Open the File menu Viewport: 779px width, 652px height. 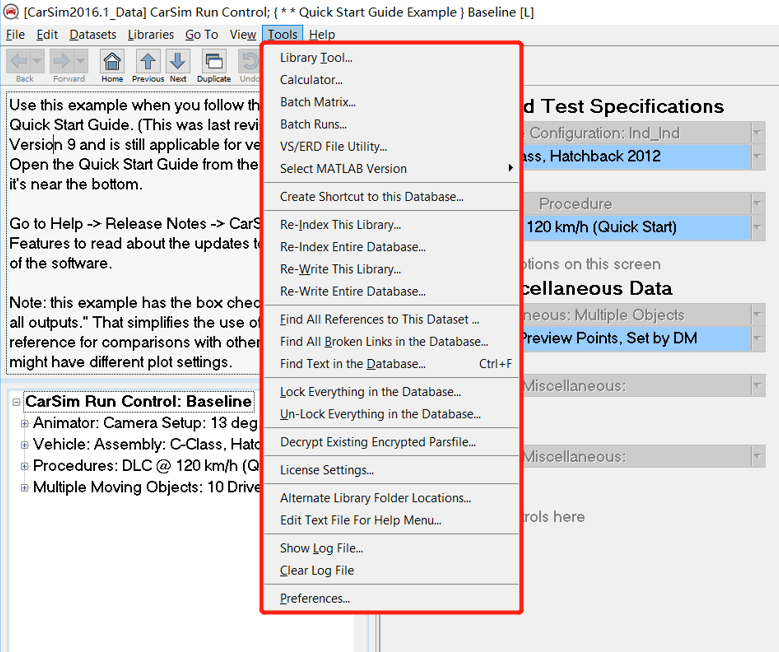[15, 34]
